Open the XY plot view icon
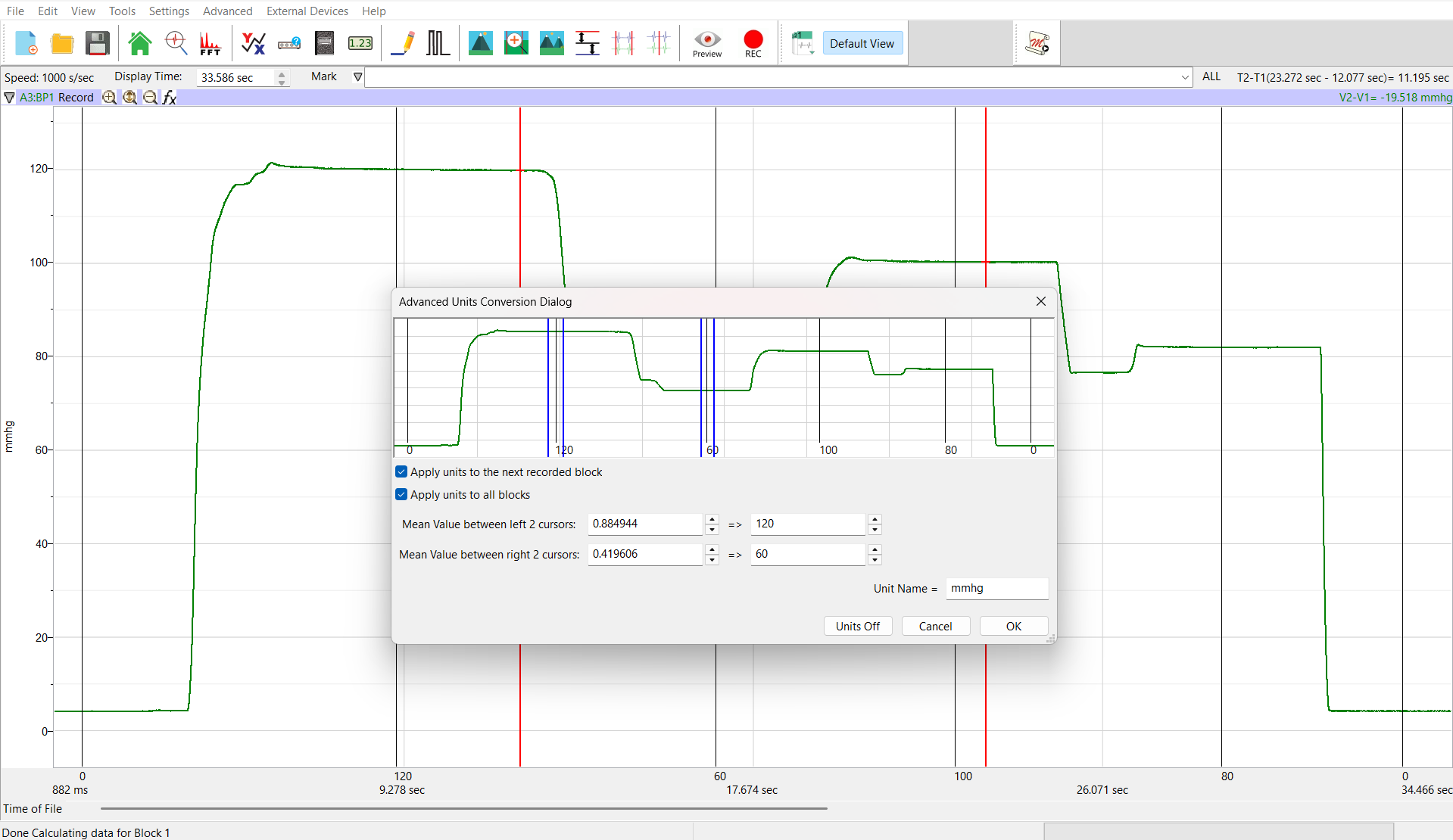The image size is (1453, 840). pyautogui.click(x=253, y=43)
